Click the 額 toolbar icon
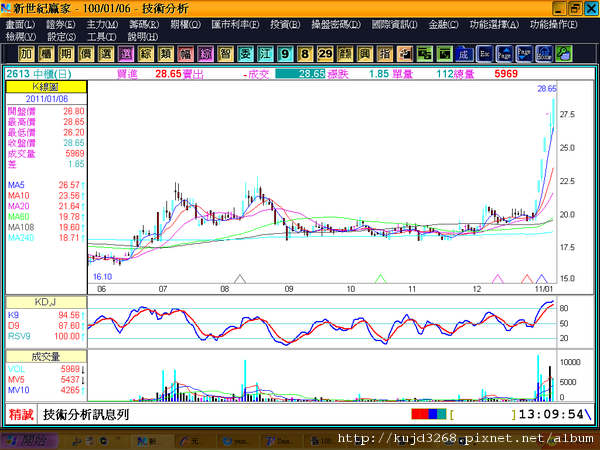The image size is (600, 450). pyautogui.click(x=345, y=54)
